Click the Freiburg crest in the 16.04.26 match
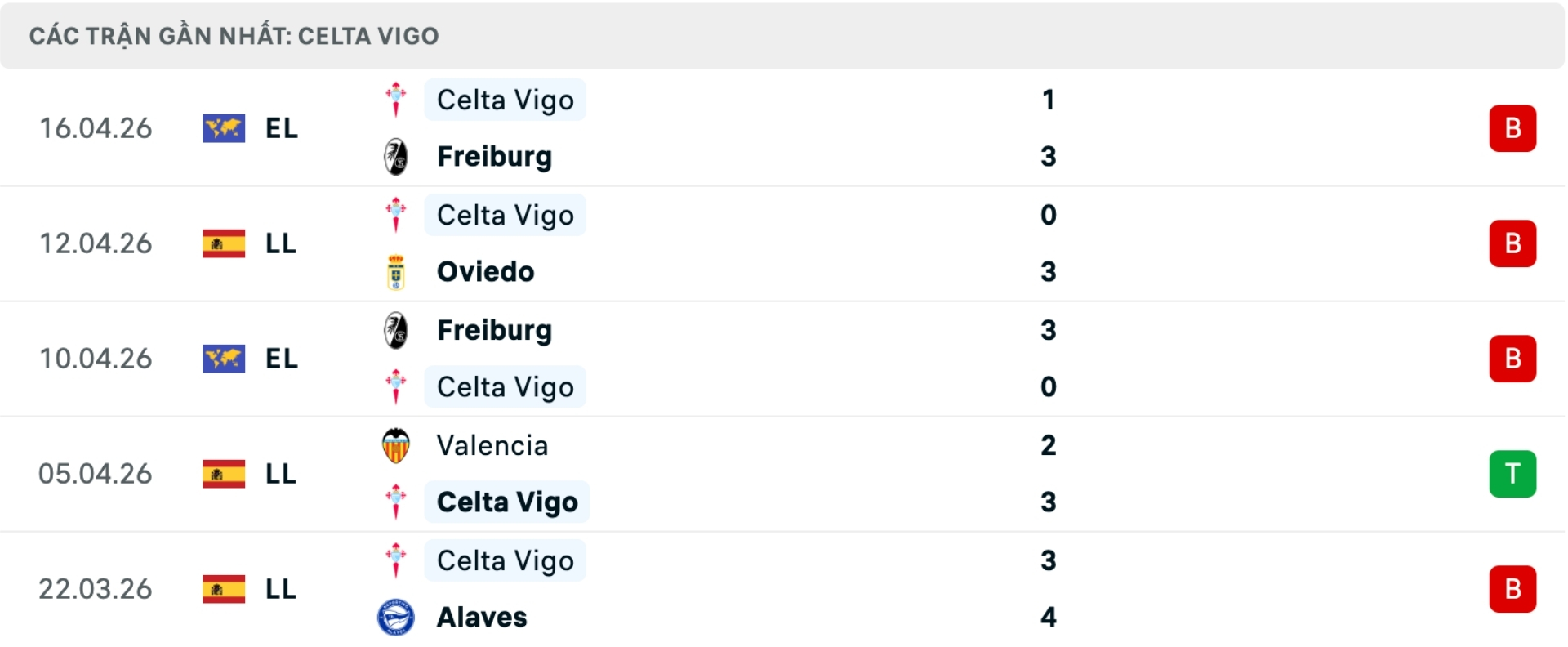1568x647 pixels. coord(396,157)
